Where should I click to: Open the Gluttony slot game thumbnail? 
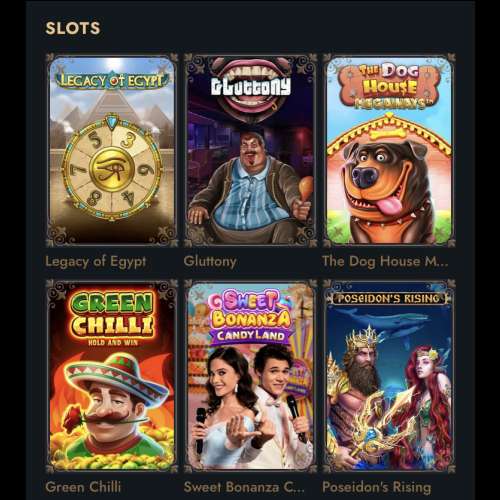[250, 150]
